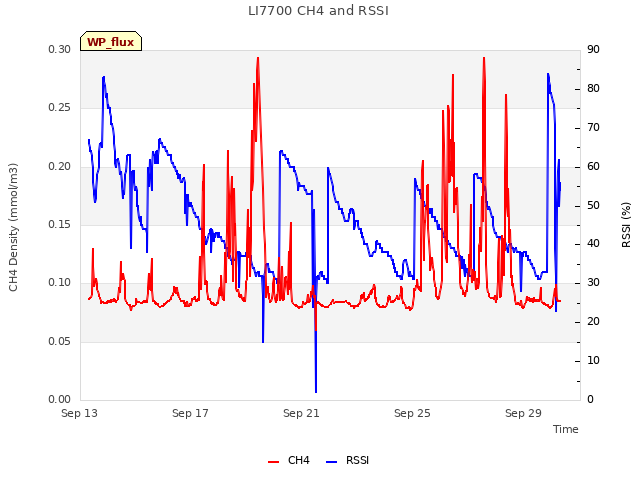Click the 60 right axis value
This screenshot has width=640, height=480.
pos(593,167)
